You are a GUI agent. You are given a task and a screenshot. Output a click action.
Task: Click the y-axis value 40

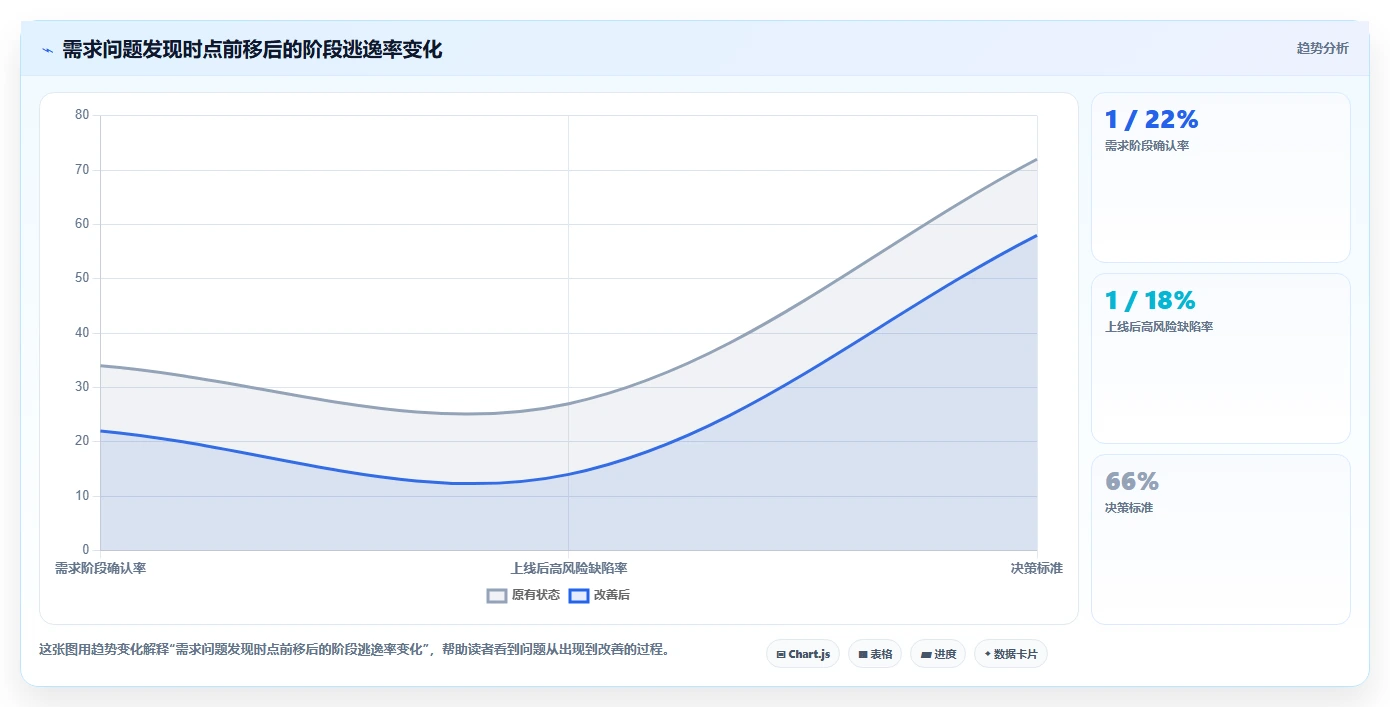(82, 333)
